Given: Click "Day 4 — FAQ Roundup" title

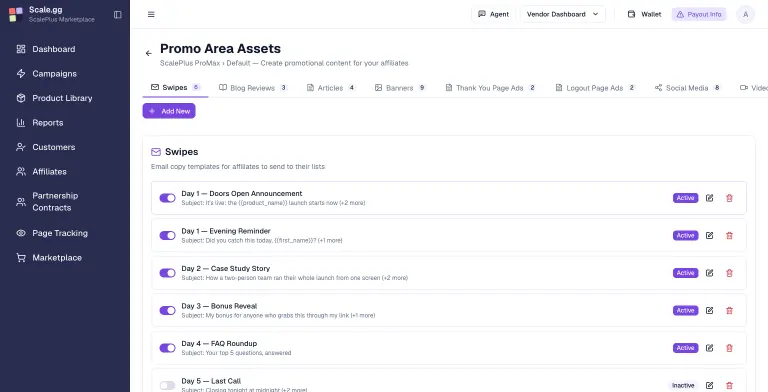Looking at the screenshot, I should click(x=219, y=343).
